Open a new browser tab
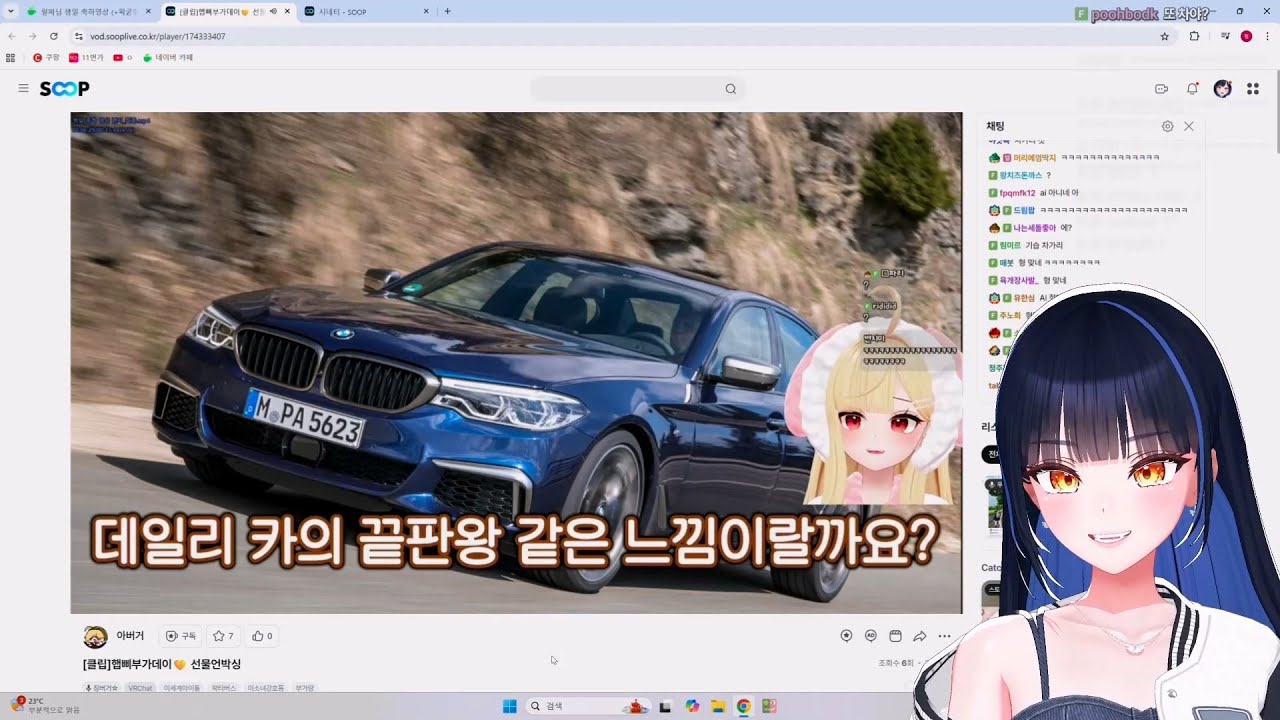 tap(447, 11)
